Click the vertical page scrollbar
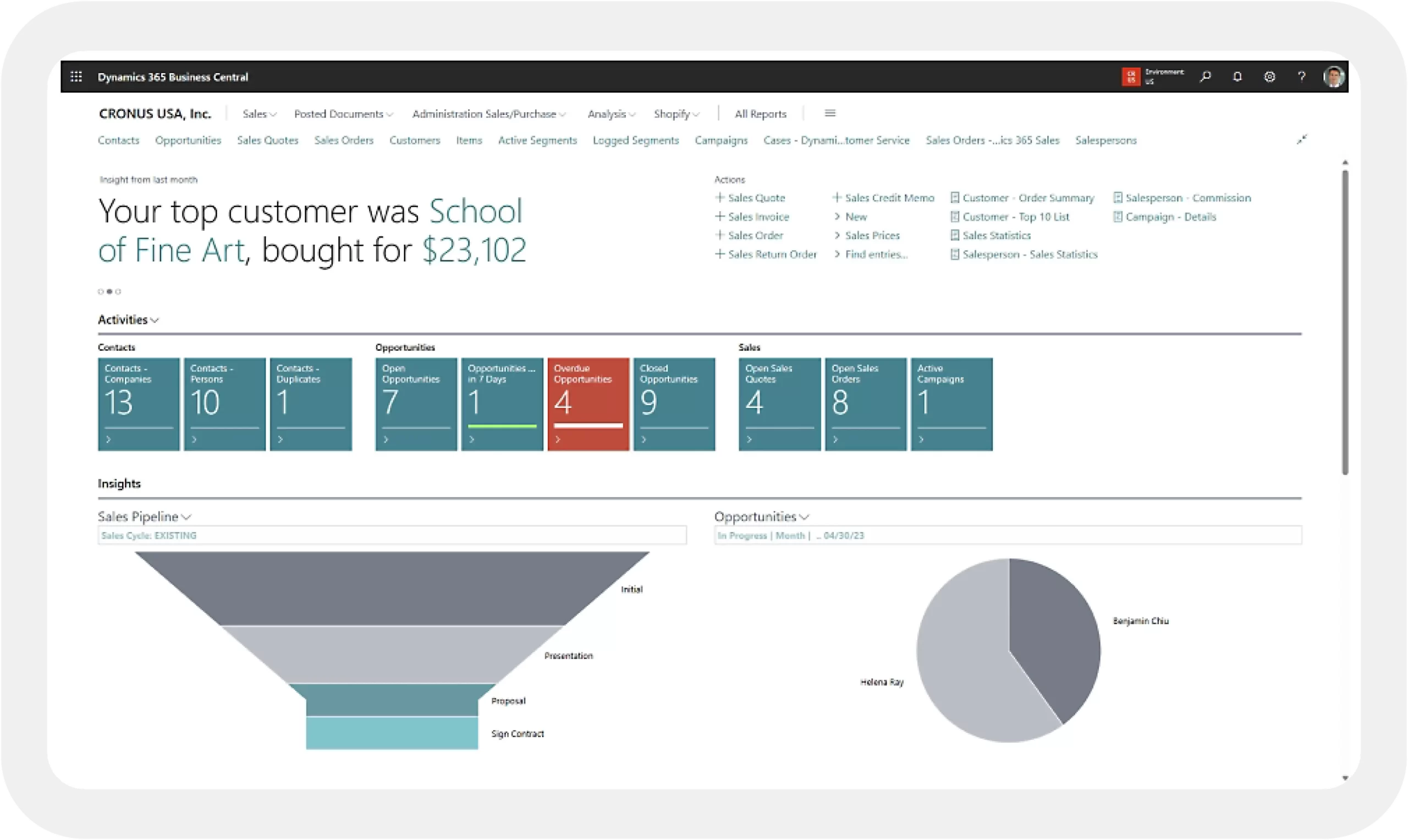 (x=1345, y=323)
